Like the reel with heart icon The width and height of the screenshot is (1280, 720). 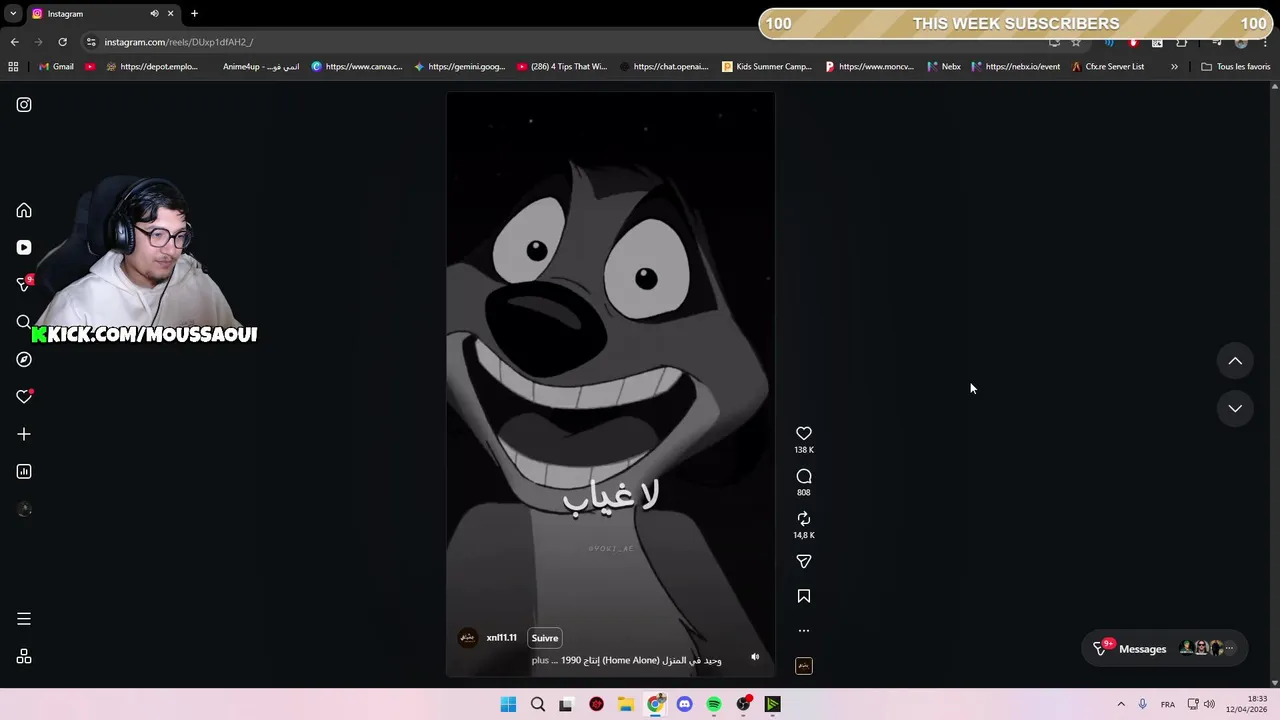pyautogui.click(x=804, y=433)
